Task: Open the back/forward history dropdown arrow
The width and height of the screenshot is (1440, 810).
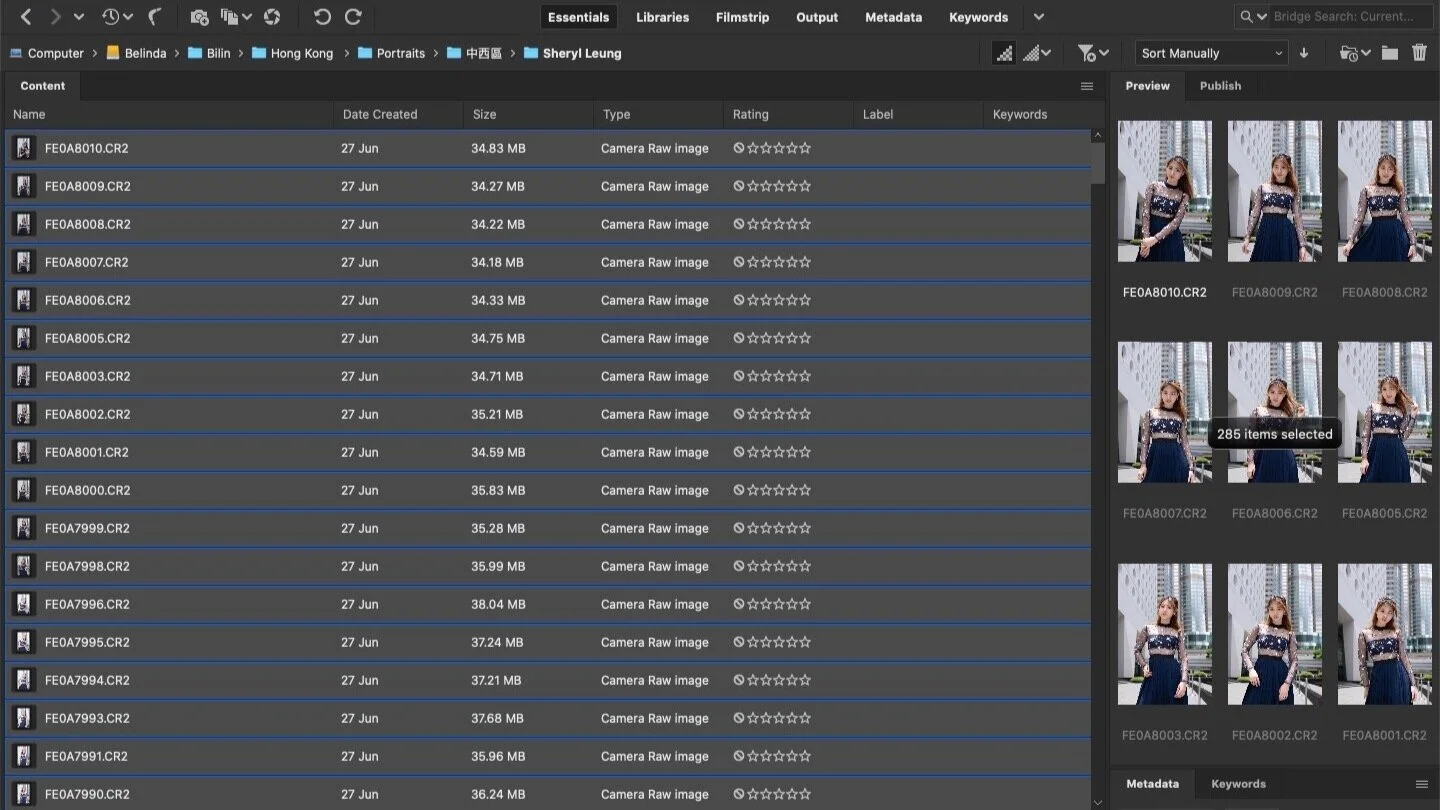Action: pyautogui.click(x=79, y=17)
